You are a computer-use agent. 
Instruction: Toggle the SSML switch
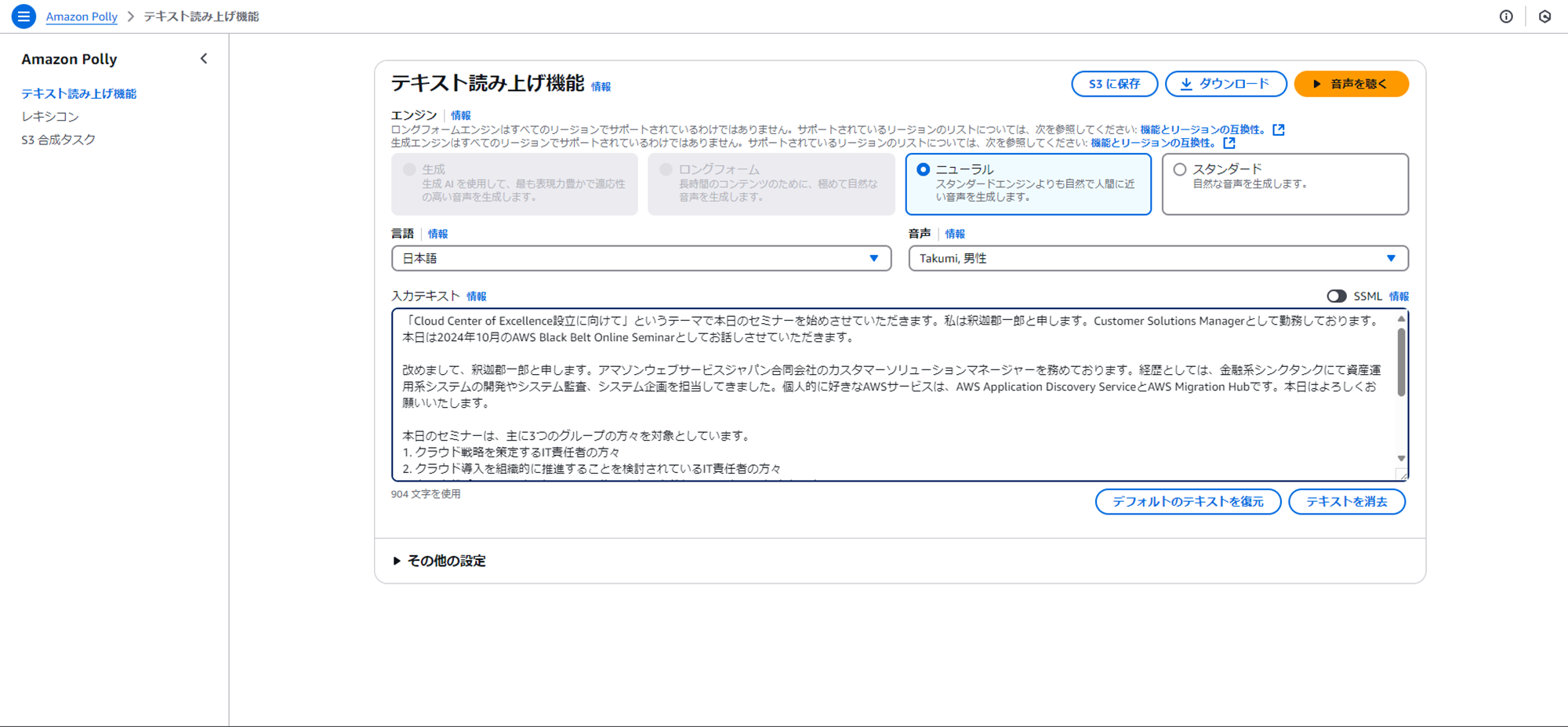point(1337,296)
